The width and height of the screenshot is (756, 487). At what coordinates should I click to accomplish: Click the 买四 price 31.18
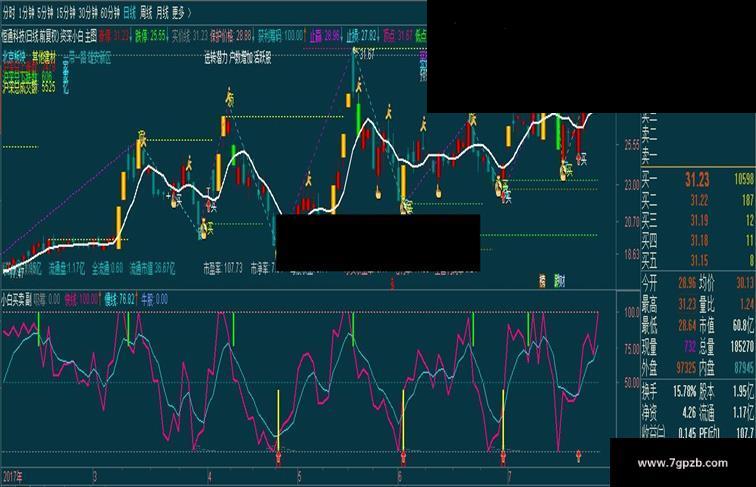(699, 240)
